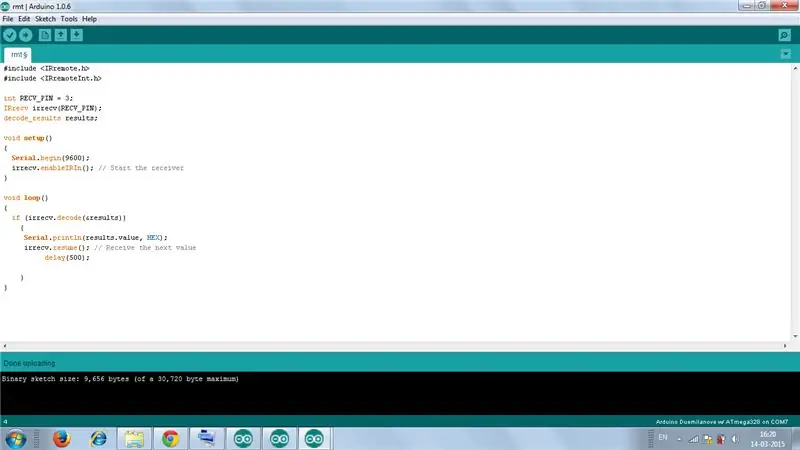Expand the tab options dropdown arrow
800x450 pixels.
pyautogui.click(x=786, y=54)
